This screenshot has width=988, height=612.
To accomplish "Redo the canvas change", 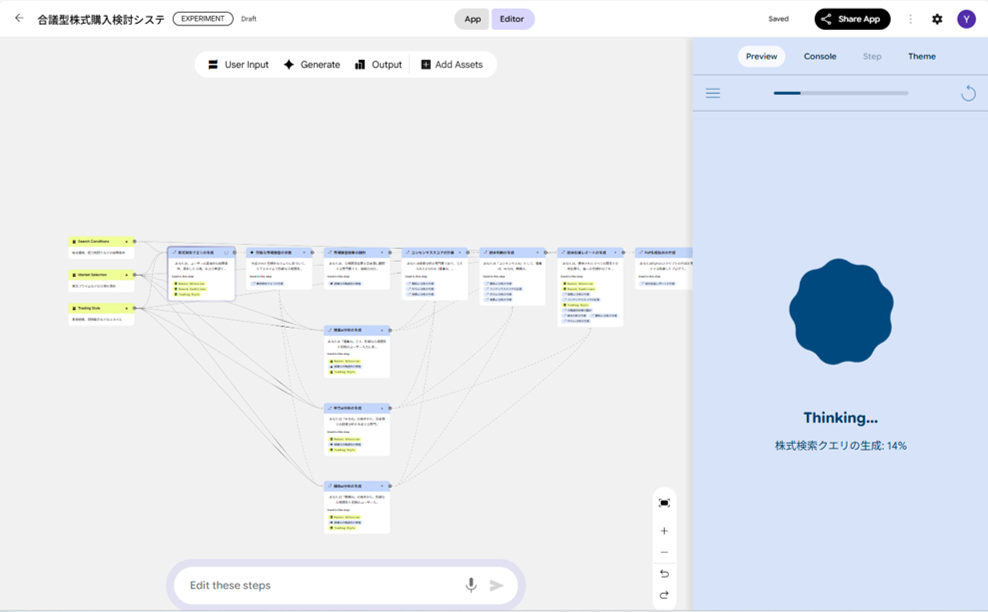I will pos(664,595).
